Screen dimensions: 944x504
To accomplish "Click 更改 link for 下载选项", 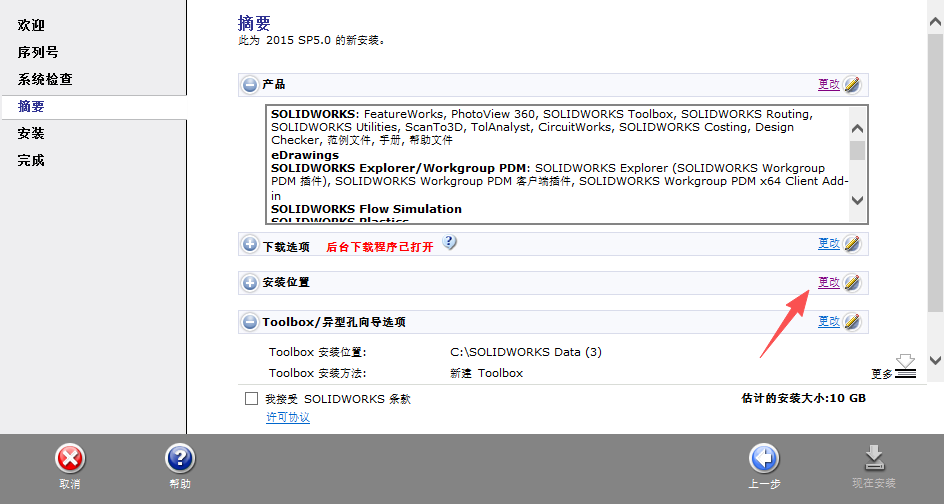I will (828, 243).
